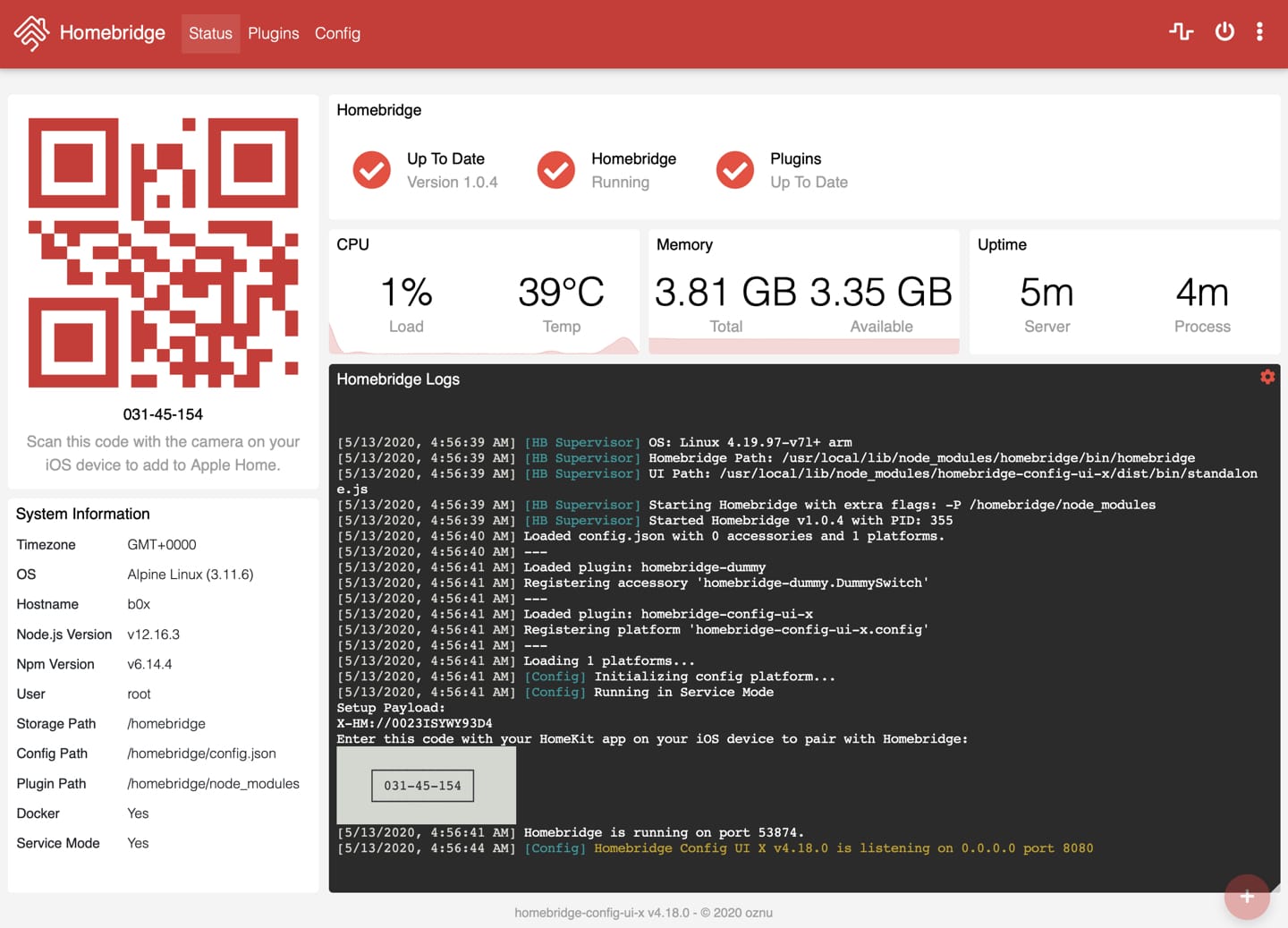Click the power shutdown icon
Viewport: 1288px width, 928px height.
pyautogui.click(x=1224, y=31)
